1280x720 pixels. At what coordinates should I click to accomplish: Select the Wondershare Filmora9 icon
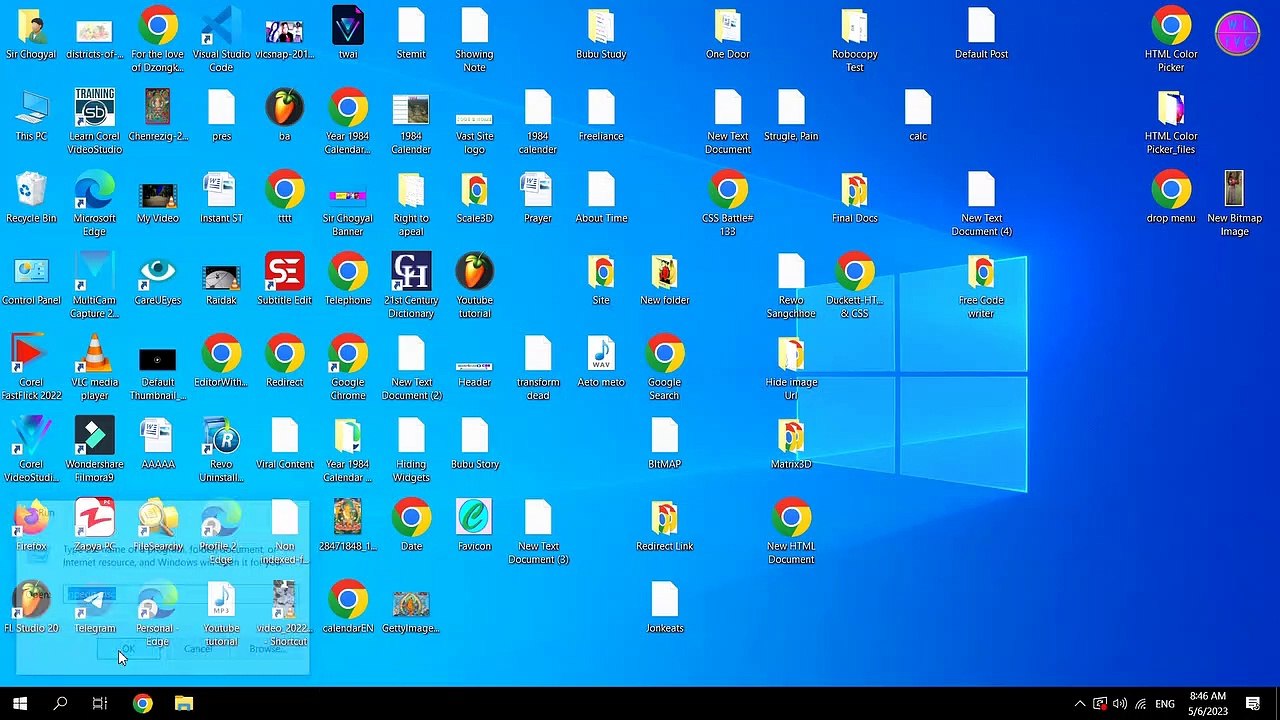click(x=94, y=450)
